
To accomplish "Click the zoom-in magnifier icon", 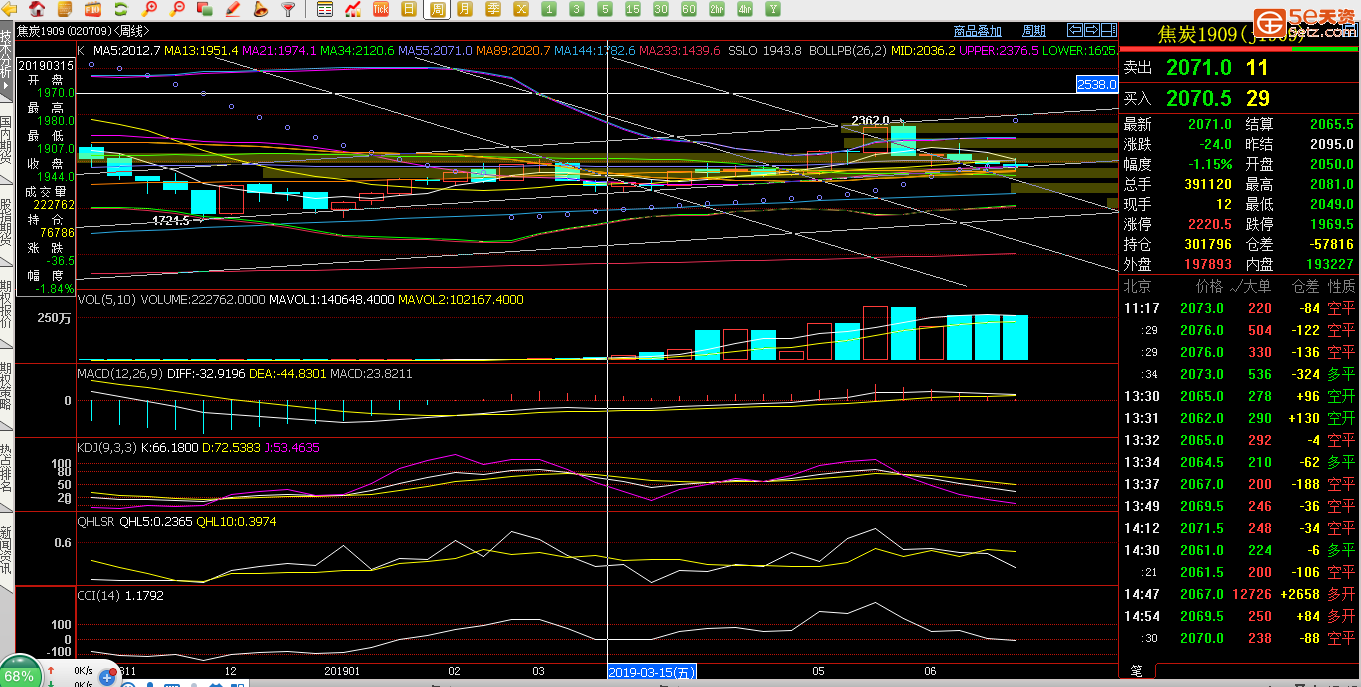I will point(150,9).
